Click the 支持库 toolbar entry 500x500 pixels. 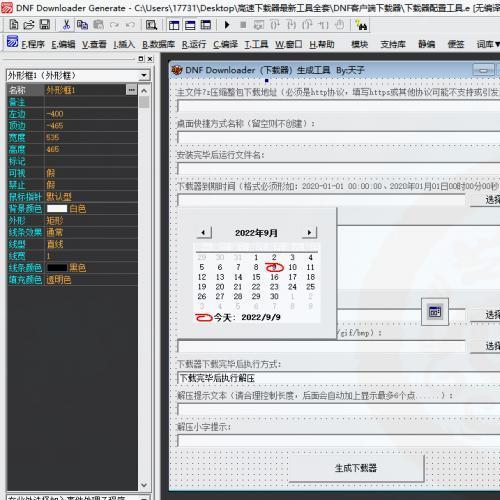[x=393, y=44]
